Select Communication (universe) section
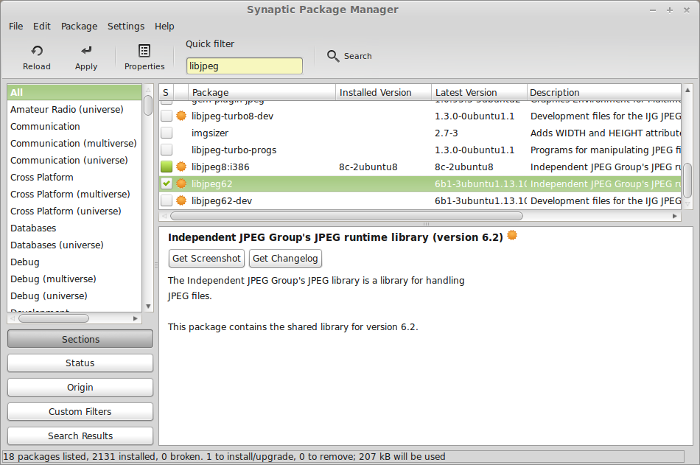 (74, 160)
